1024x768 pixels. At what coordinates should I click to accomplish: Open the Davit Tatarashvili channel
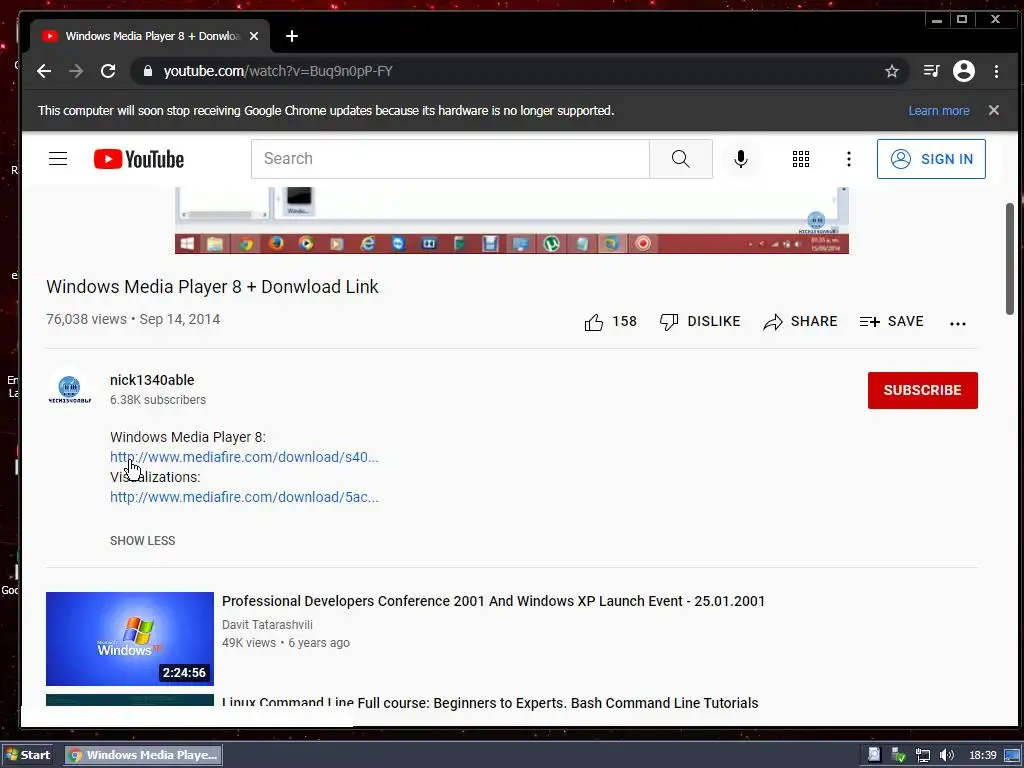(x=267, y=625)
